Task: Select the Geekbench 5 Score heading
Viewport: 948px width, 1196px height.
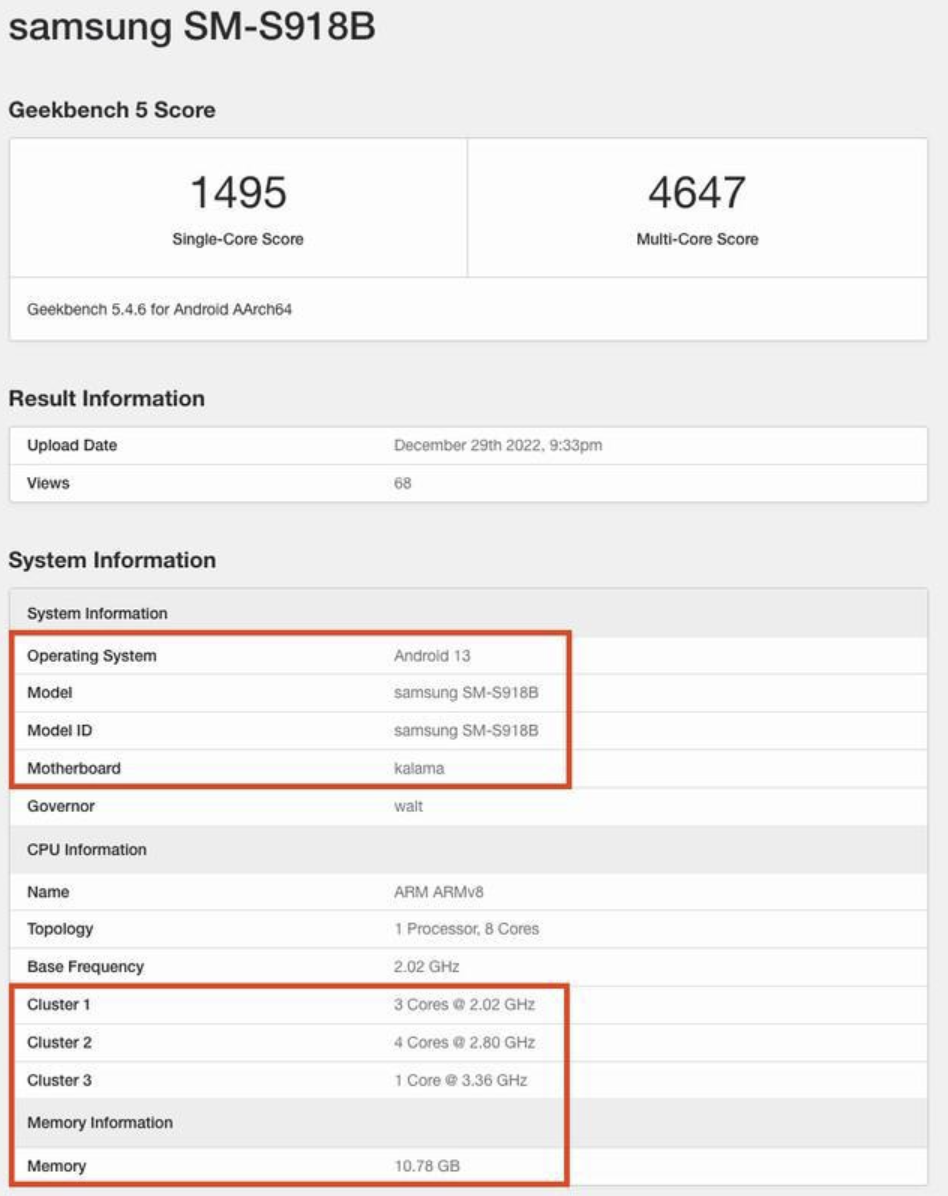Action: [x=112, y=110]
